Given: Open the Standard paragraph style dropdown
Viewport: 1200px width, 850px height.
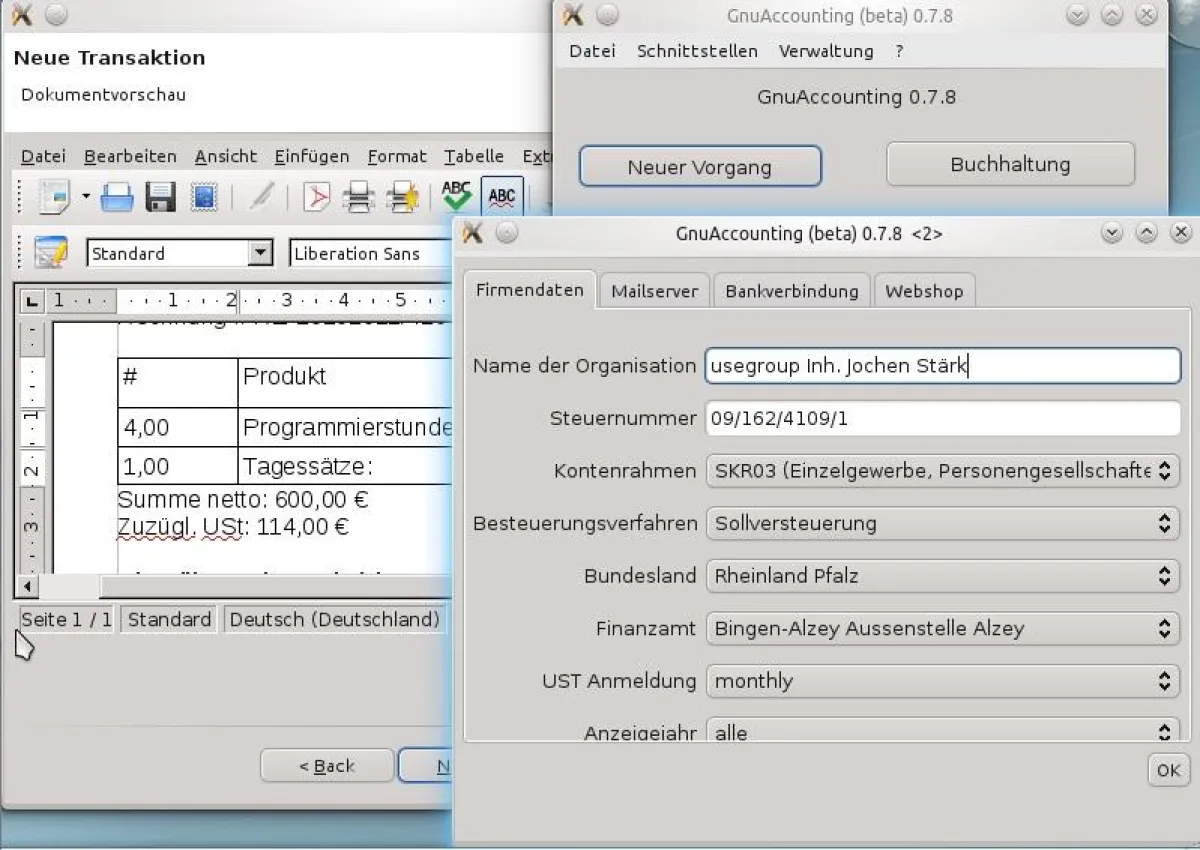Looking at the screenshot, I should click(262, 253).
